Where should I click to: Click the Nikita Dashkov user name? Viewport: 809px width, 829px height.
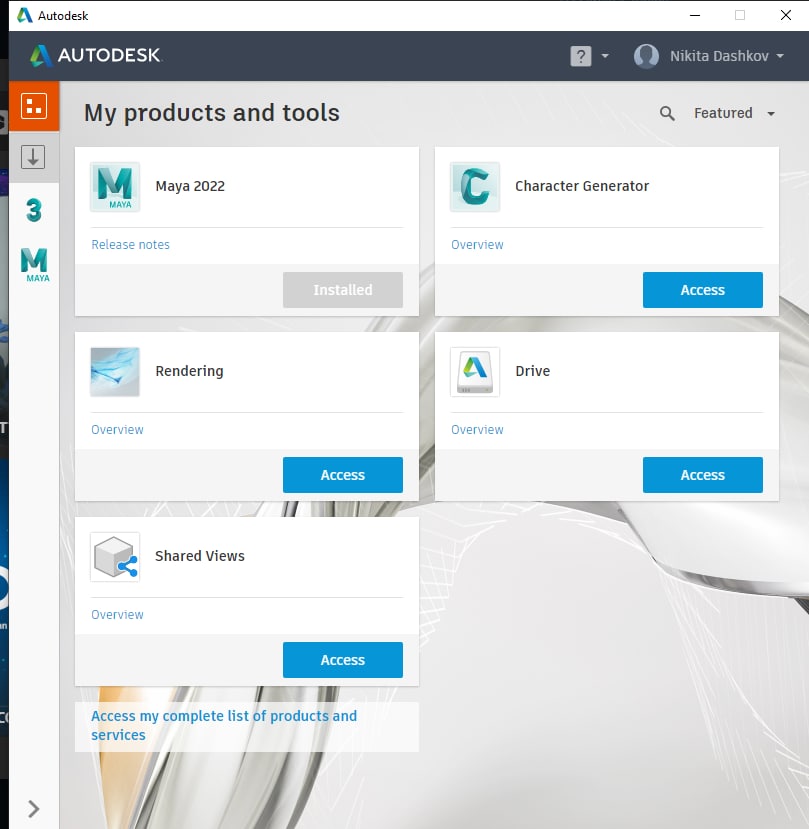(719, 56)
